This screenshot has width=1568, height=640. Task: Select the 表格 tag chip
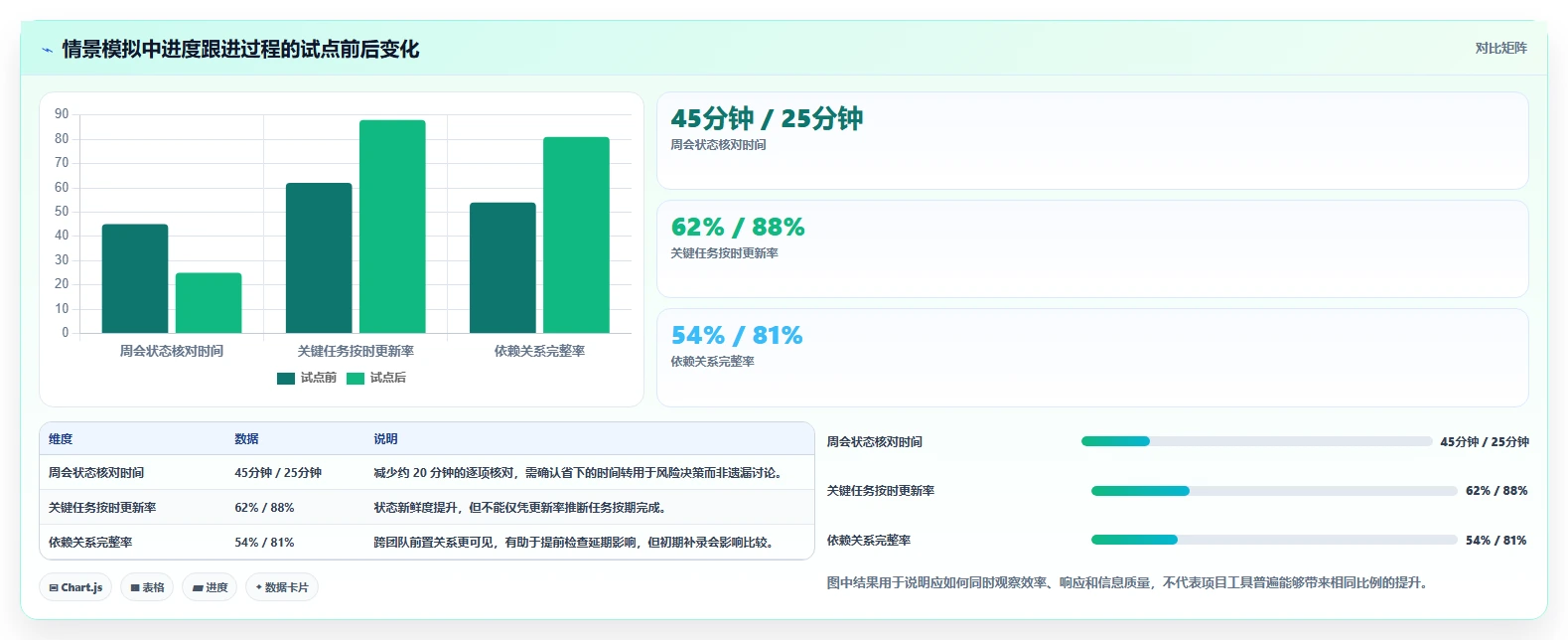(147, 587)
